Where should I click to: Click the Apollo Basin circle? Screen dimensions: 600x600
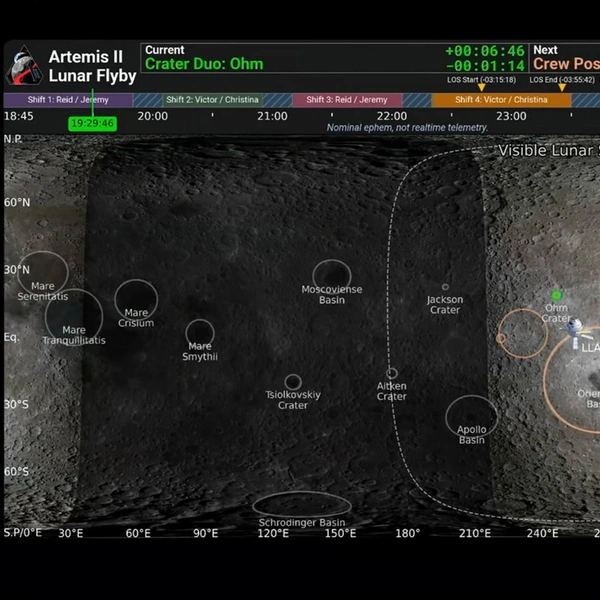pyautogui.click(x=471, y=417)
